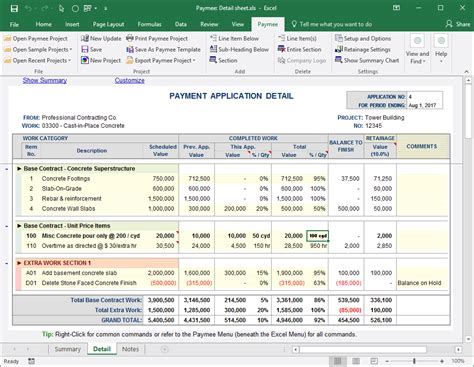Open the Recent Projects dropdown

37,61
